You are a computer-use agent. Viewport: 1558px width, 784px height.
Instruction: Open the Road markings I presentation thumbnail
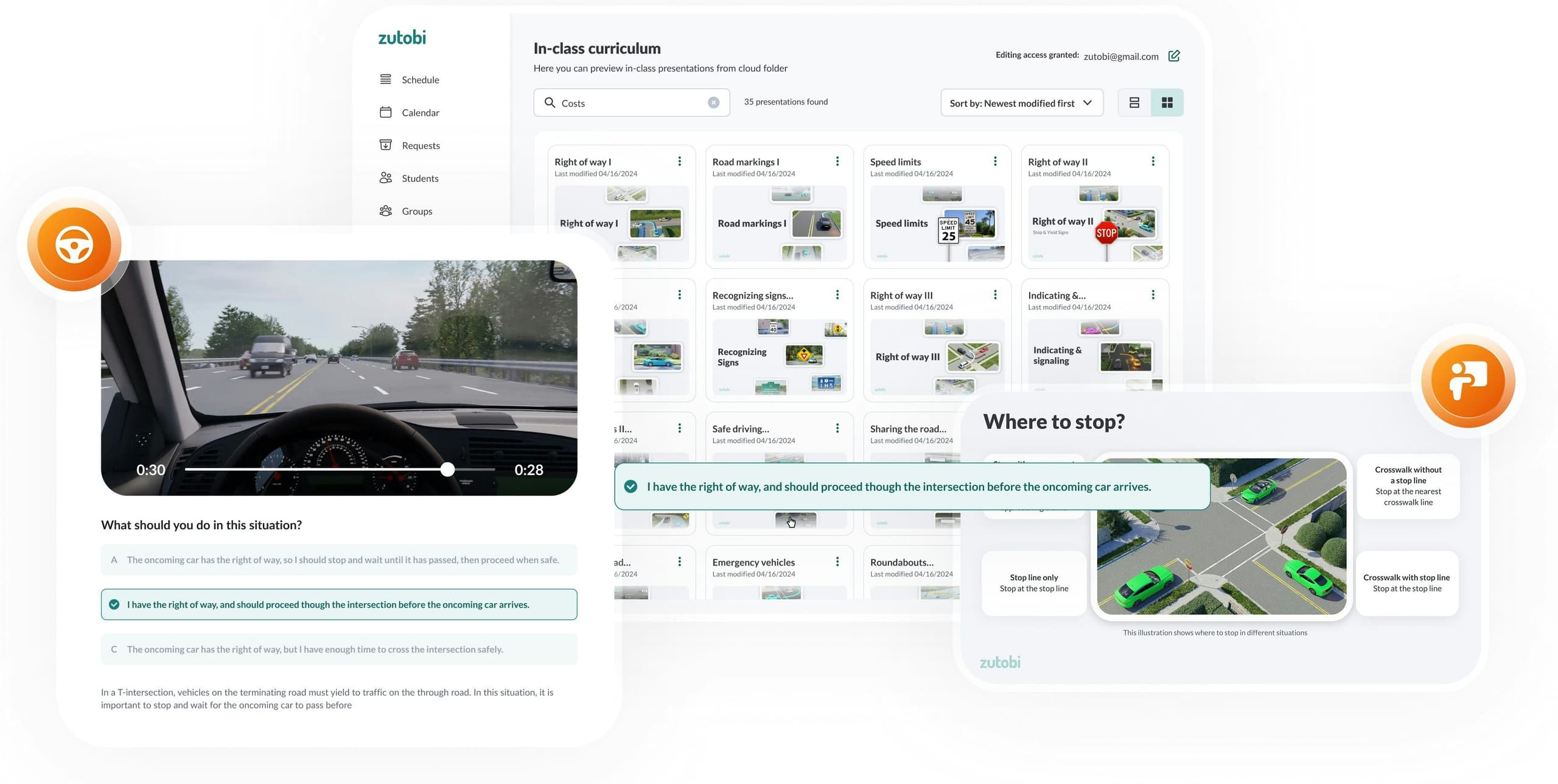(x=779, y=223)
